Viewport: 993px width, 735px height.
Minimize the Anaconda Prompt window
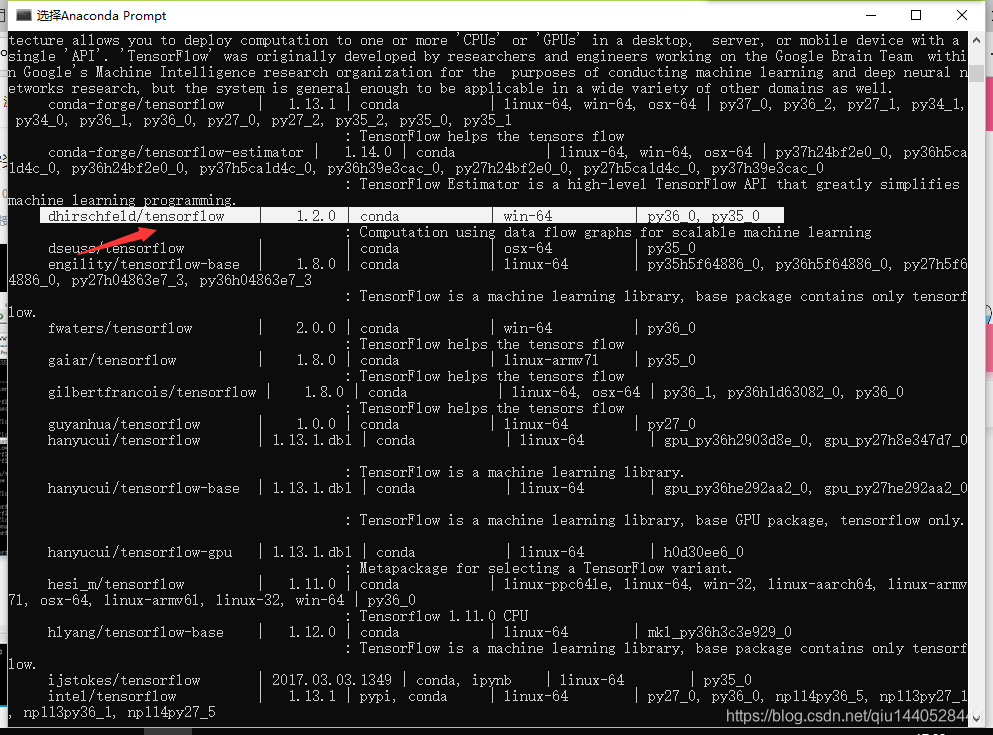(x=871, y=15)
